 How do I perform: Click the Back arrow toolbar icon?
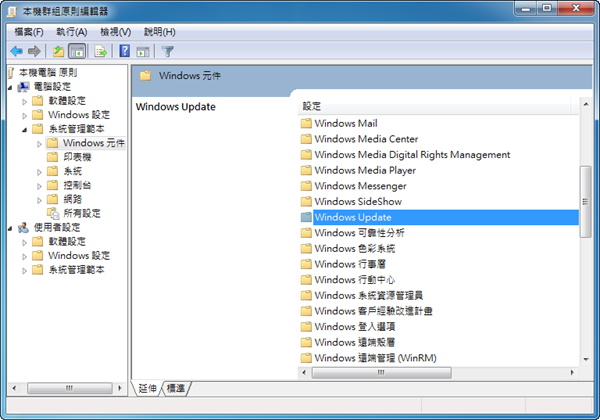tap(17, 51)
